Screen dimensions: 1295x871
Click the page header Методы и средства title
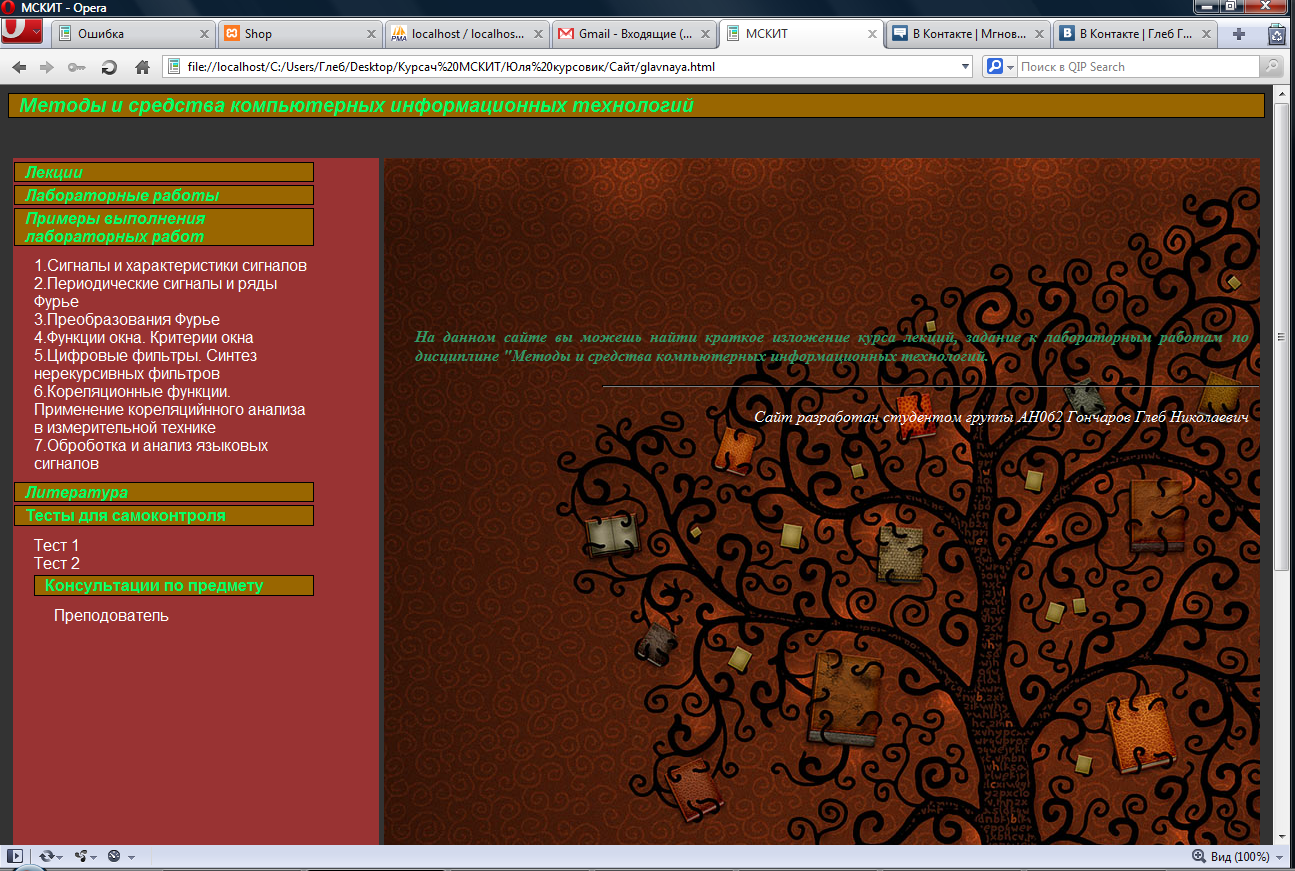pos(356,106)
